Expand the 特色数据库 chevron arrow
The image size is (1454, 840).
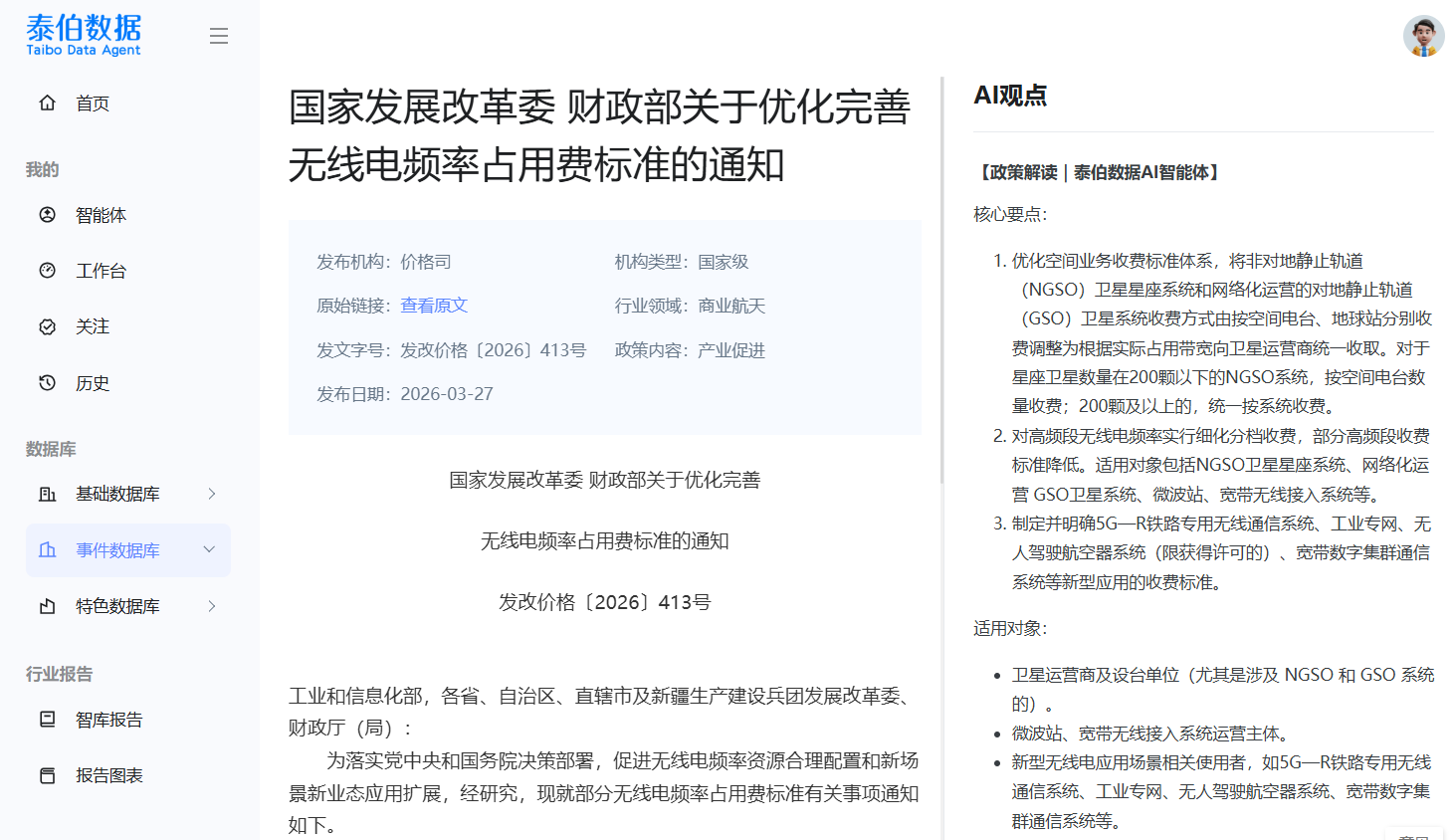[211, 606]
